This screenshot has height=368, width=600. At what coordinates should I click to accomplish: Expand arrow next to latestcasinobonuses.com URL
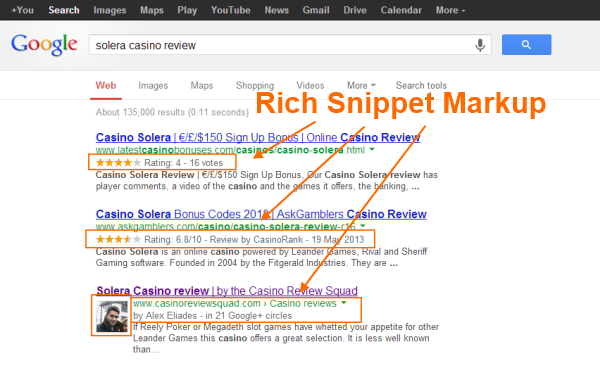(372, 150)
